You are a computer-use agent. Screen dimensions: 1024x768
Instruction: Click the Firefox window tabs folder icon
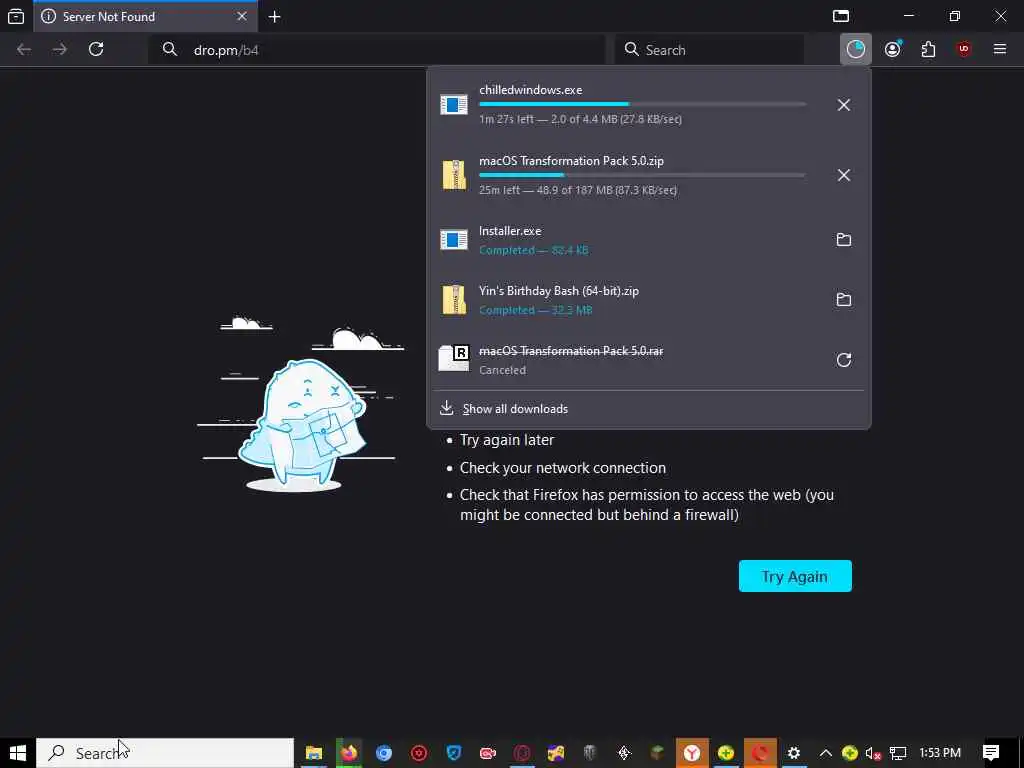point(841,16)
